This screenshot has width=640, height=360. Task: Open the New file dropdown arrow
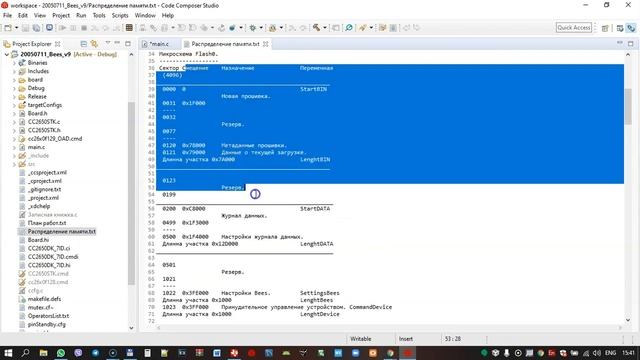16,28
